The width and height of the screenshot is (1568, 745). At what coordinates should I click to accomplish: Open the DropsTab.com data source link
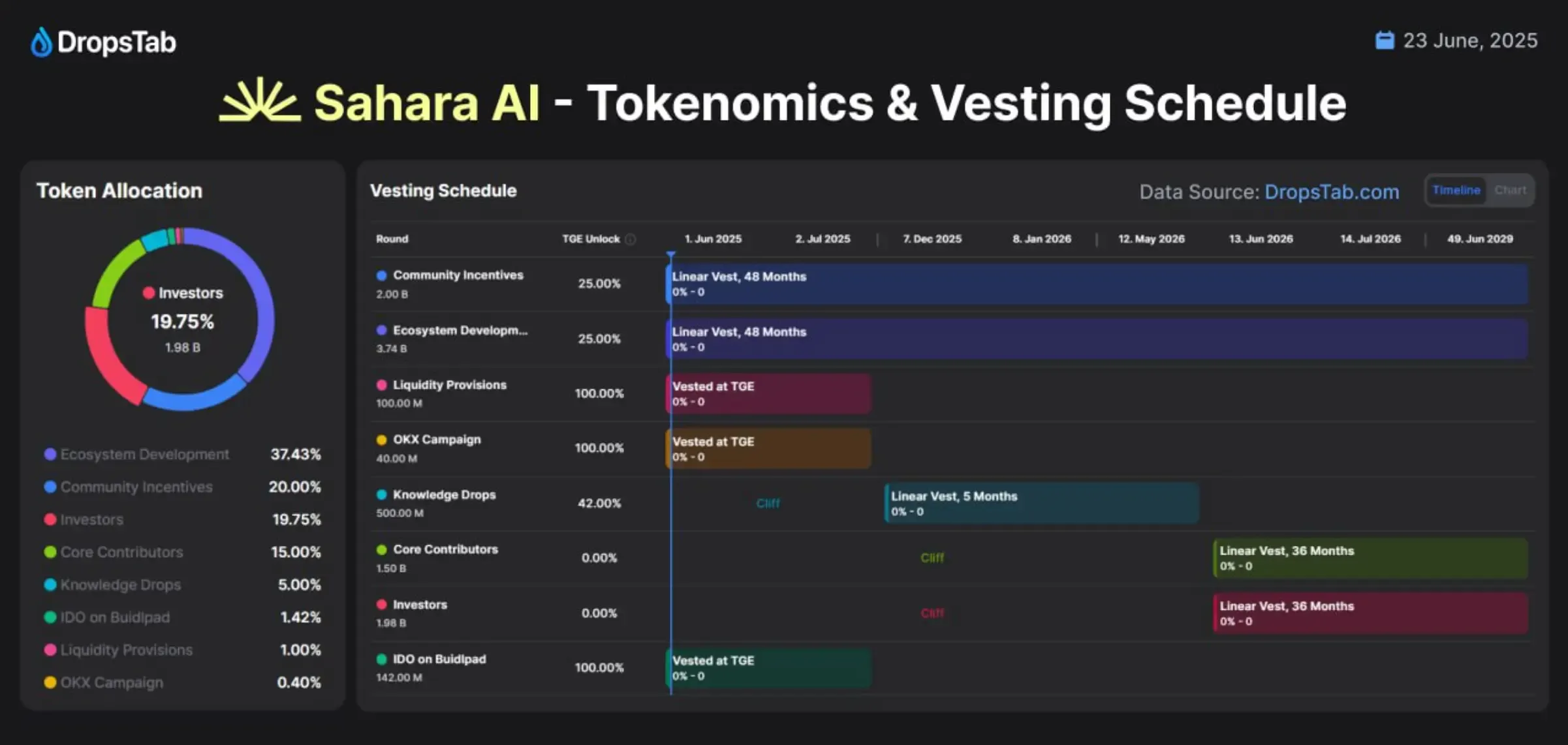click(1332, 192)
